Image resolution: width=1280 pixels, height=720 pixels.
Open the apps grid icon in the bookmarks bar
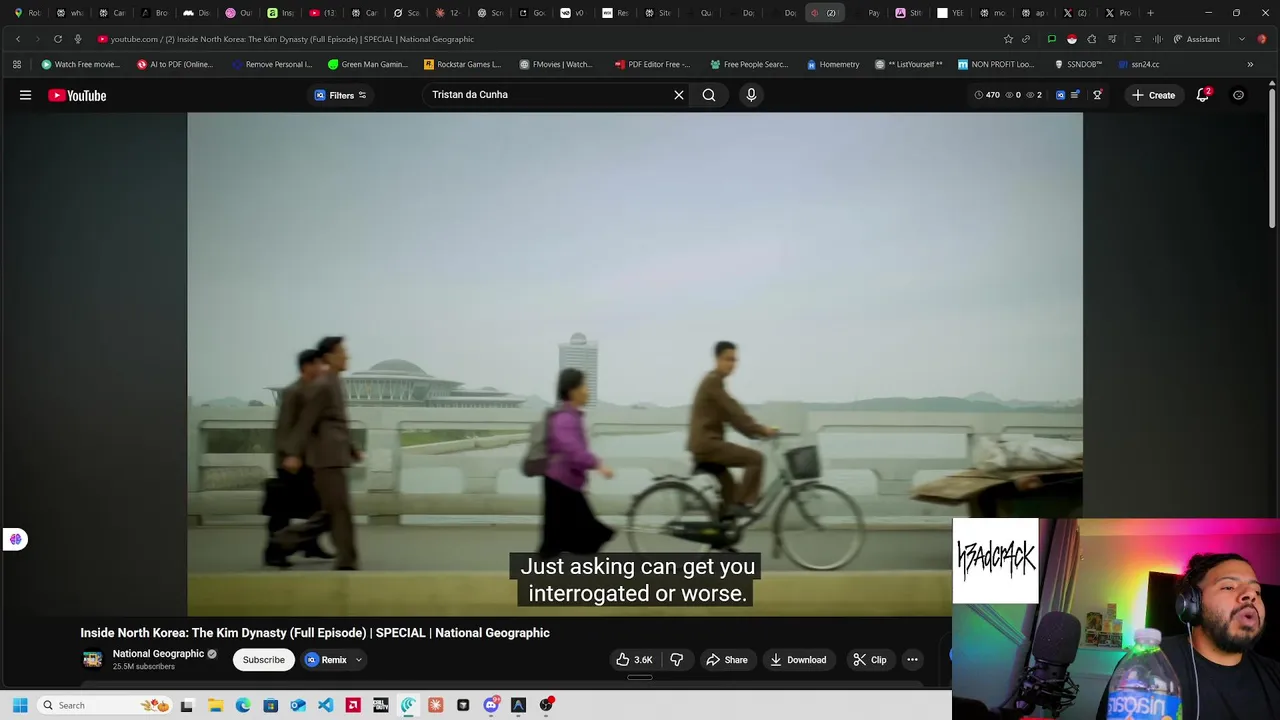(17, 64)
